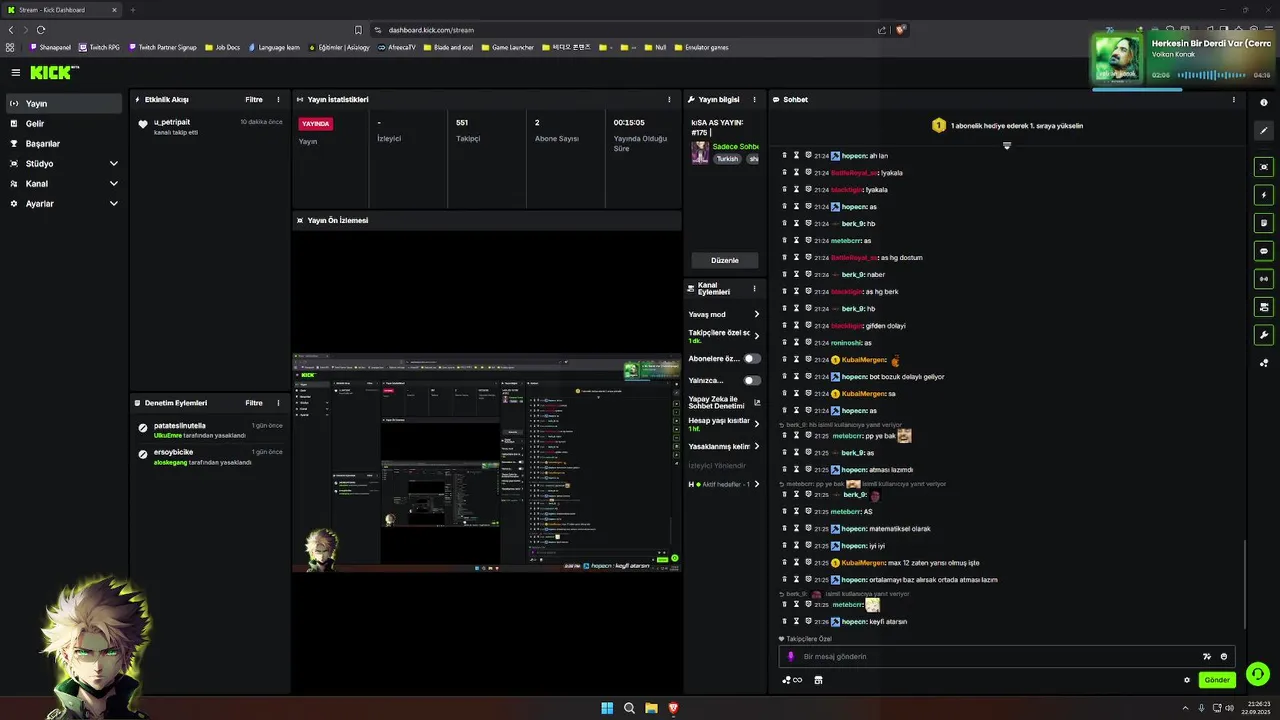Click u_petripait follow event row

pos(210,126)
